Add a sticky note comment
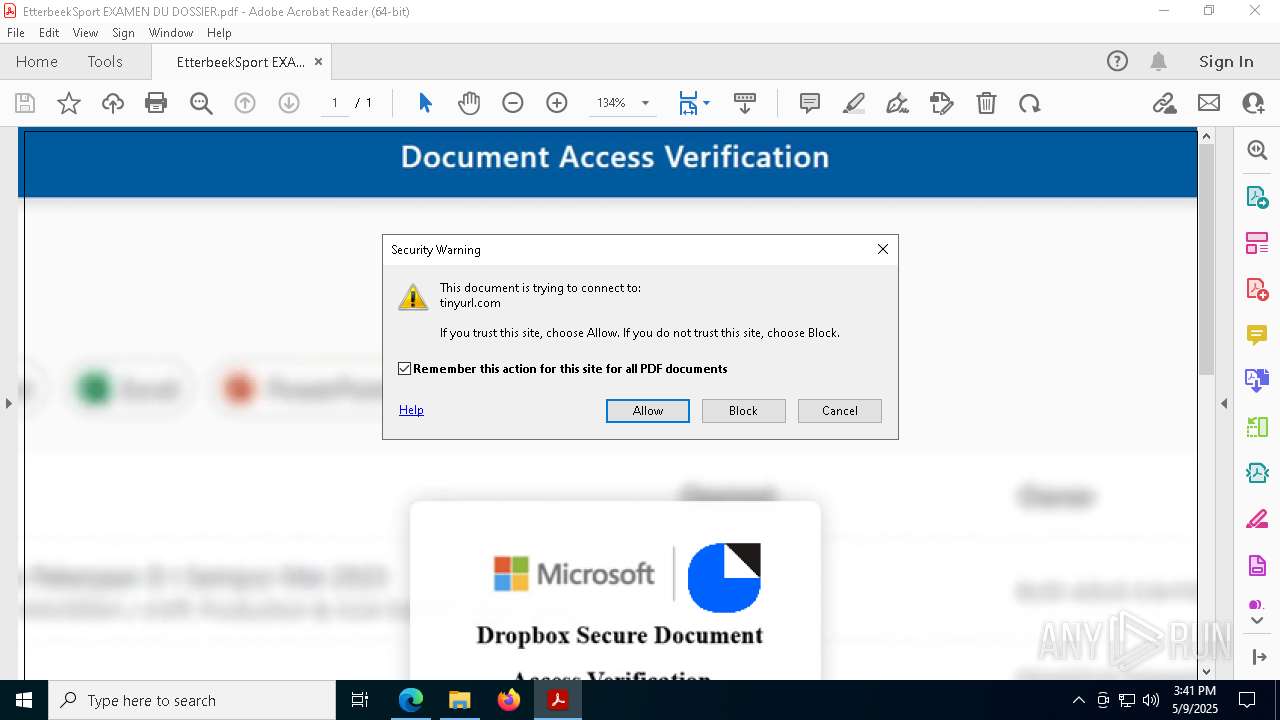Viewport: 1280px width, 720px height. (x=810, y=103)
